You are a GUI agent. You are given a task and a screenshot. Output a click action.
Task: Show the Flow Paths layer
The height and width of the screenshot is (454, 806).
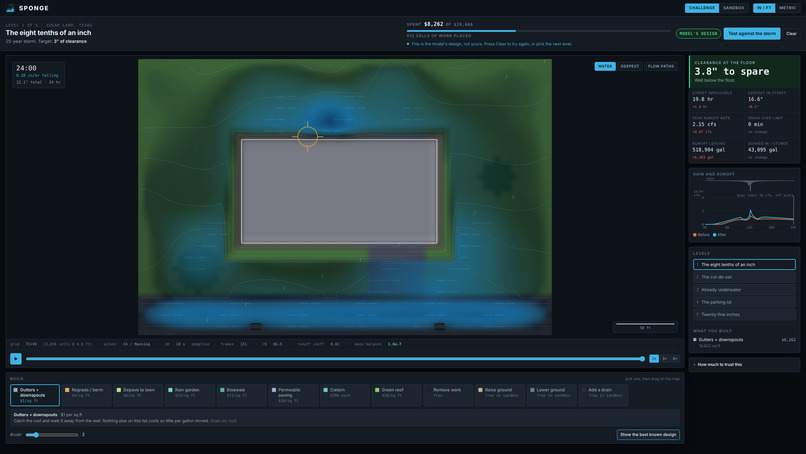point(661,66)
